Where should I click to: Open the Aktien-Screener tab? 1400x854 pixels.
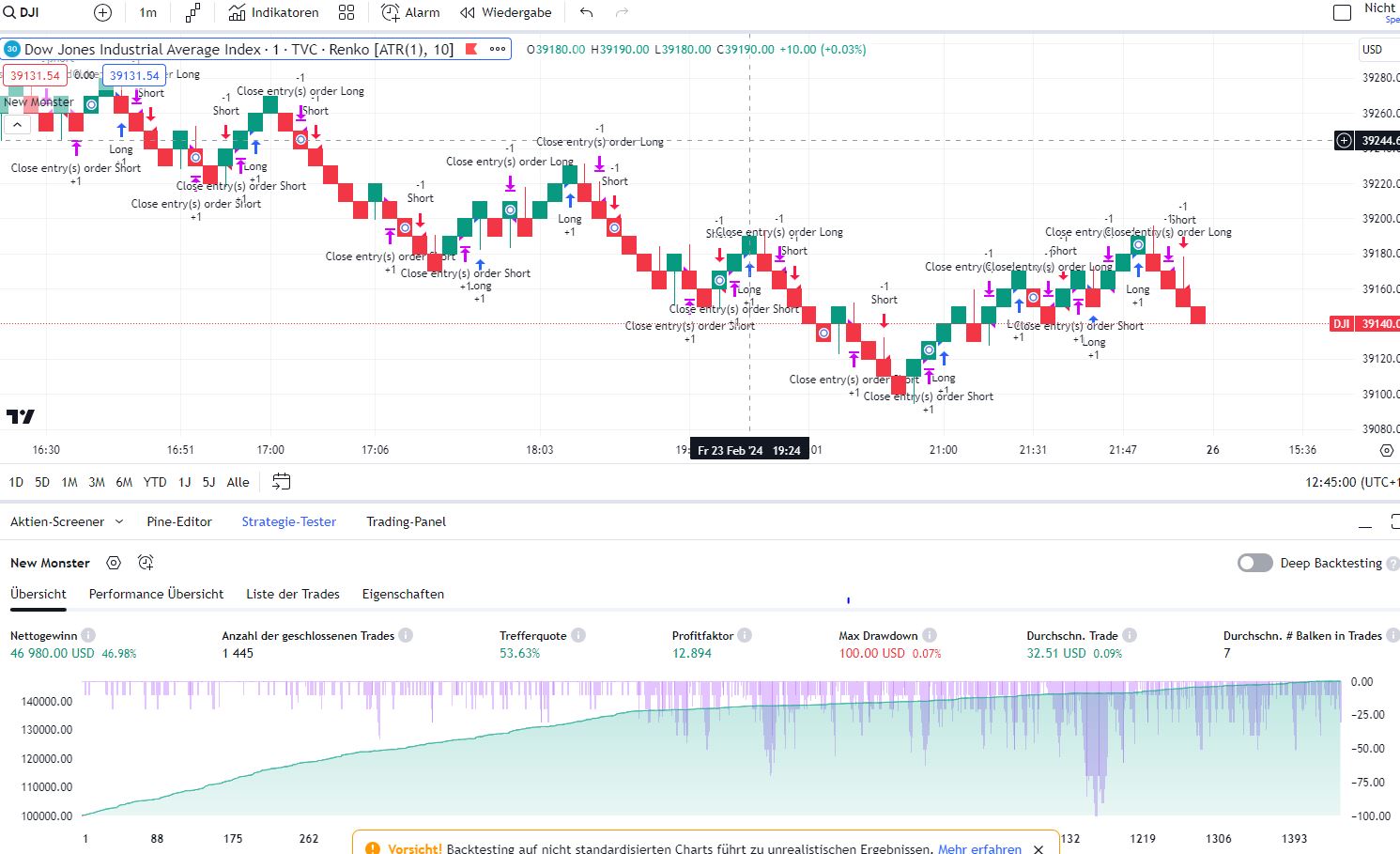pyautogui.click(x=57, y=521)
